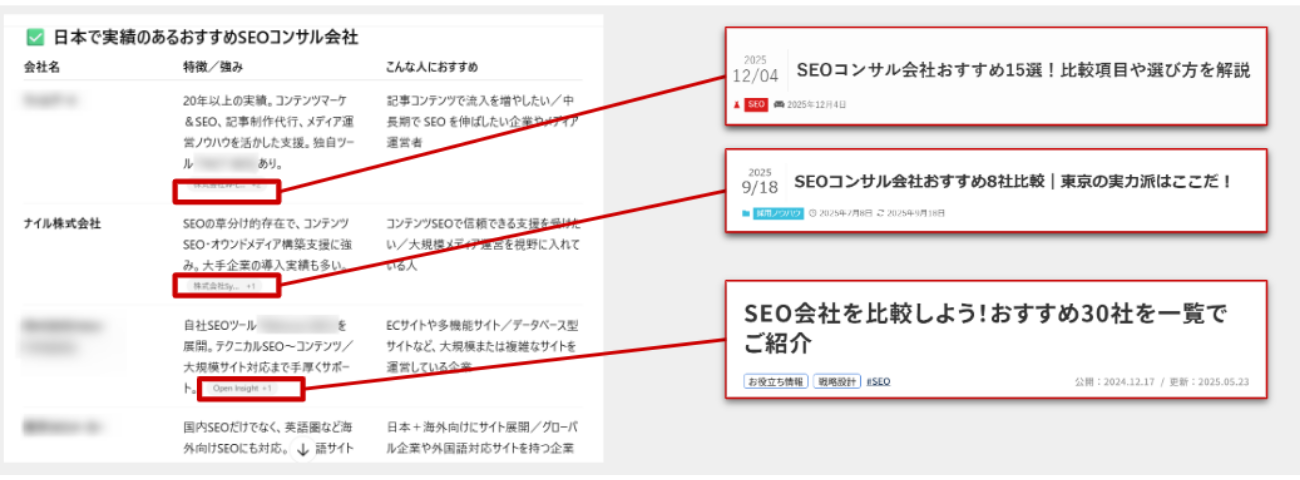Click the text starting 自社SEOツール

[266, 356]
